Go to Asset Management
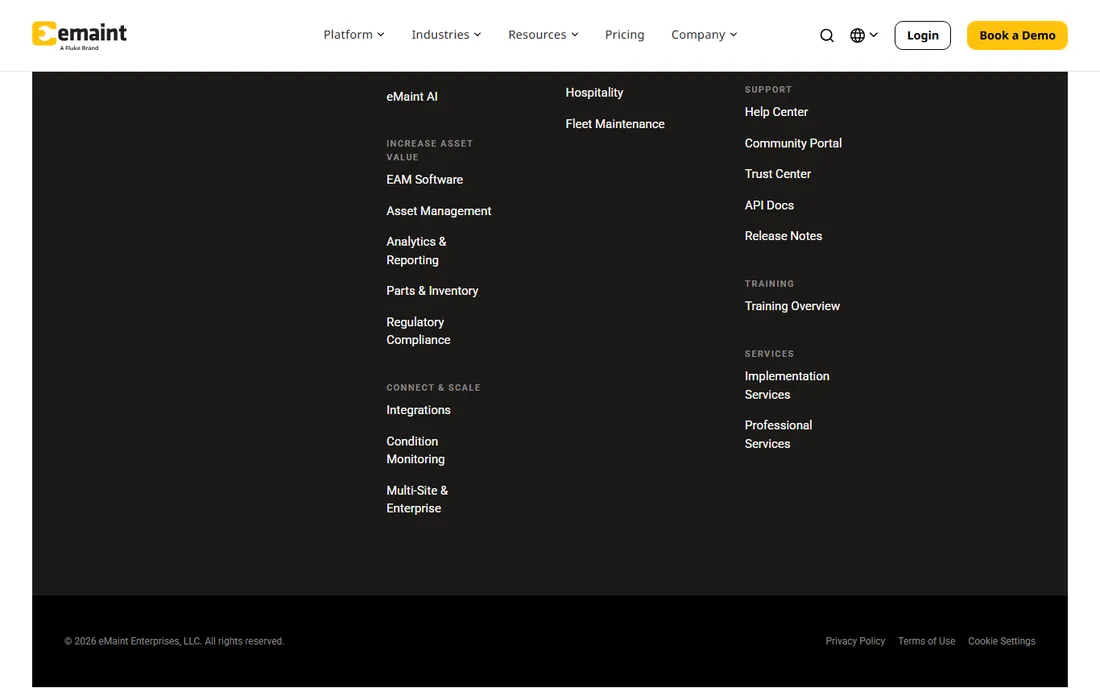1100x688 pixels. (x=438, y=211)
